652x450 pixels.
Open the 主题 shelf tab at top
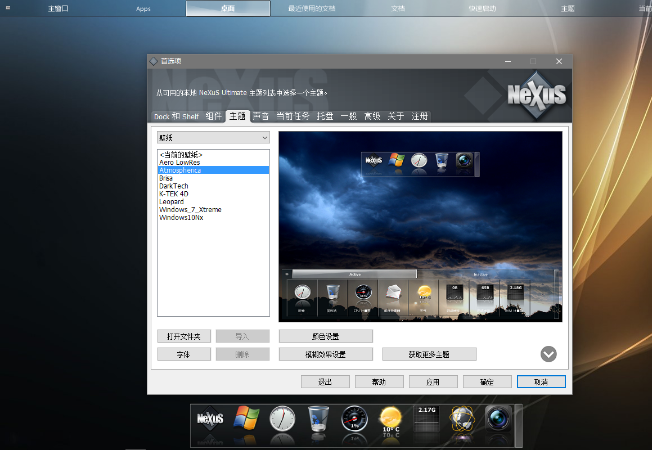pos(567,8)
